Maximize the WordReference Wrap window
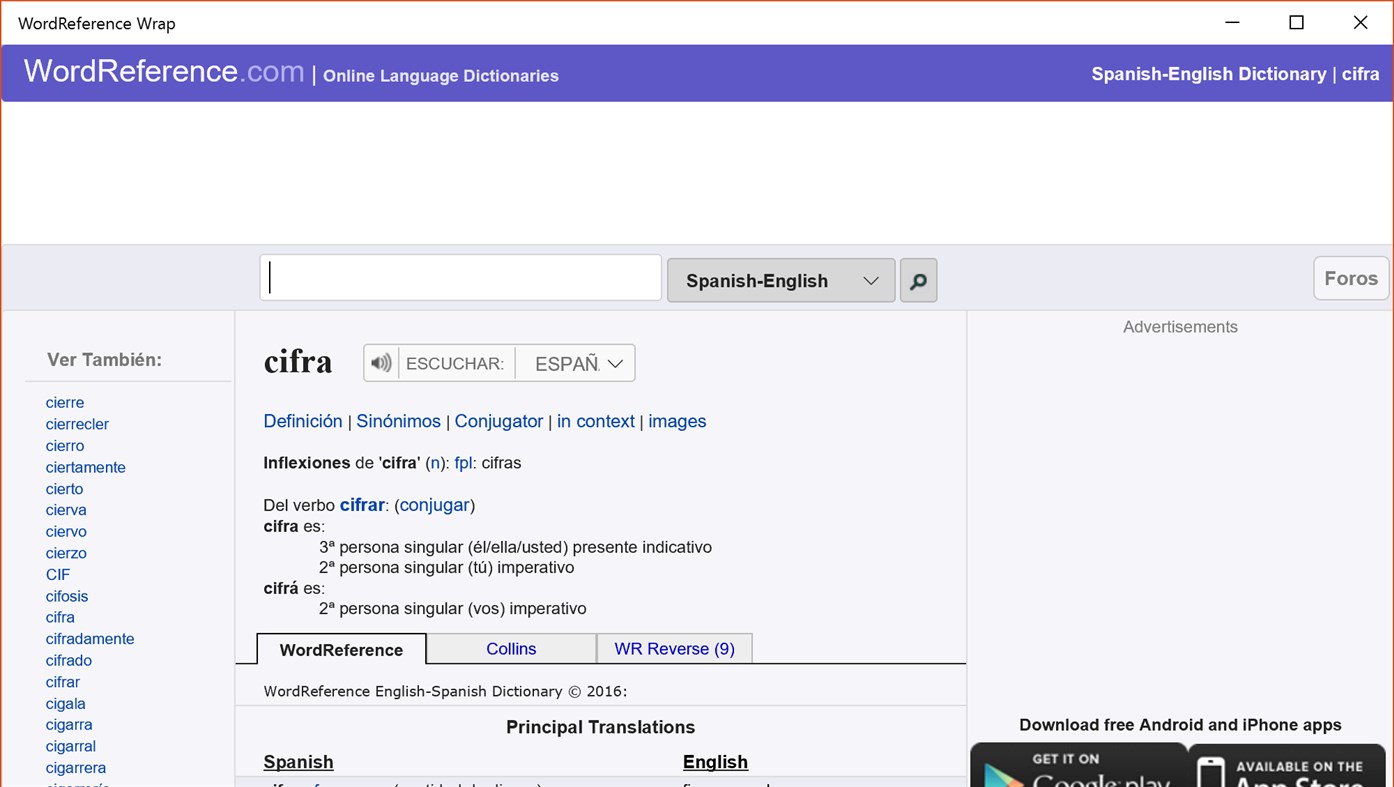Screen dimensions: 1394x787 point(1296,22)
